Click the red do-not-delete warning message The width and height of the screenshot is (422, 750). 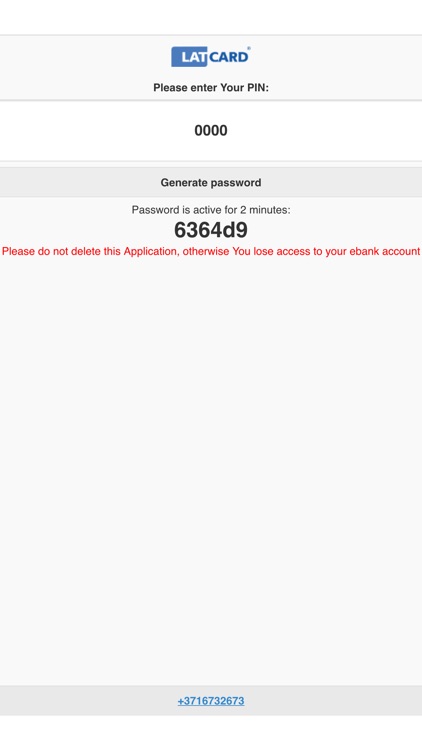tap(211, 251)
